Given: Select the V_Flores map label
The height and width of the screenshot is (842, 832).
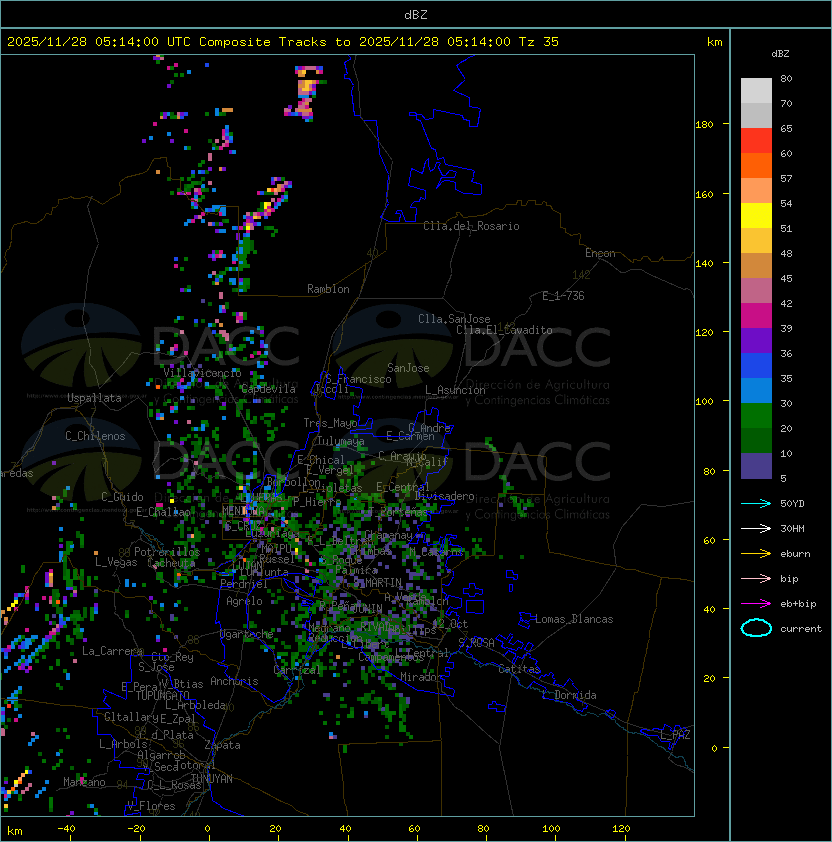Looking at the screenshot, I should 151,806.
